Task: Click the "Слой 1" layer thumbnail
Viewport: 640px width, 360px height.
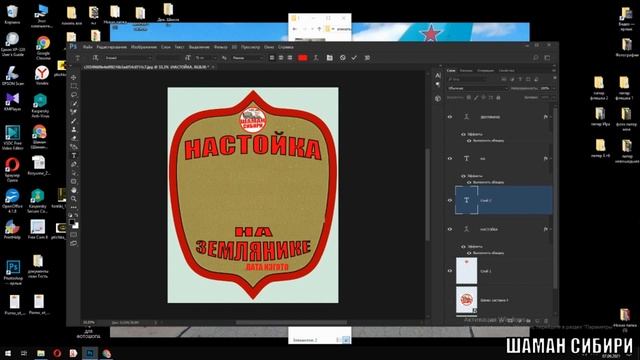Action: 466,271
